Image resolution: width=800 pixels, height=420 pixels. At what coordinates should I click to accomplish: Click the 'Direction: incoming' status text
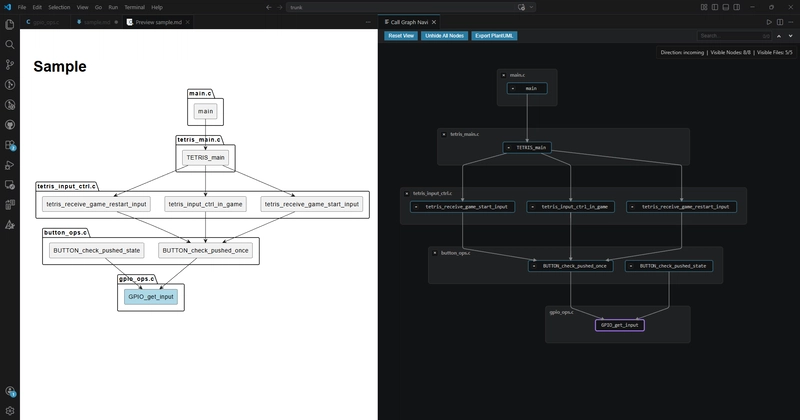pyautogui.click(x=682, y=53)
